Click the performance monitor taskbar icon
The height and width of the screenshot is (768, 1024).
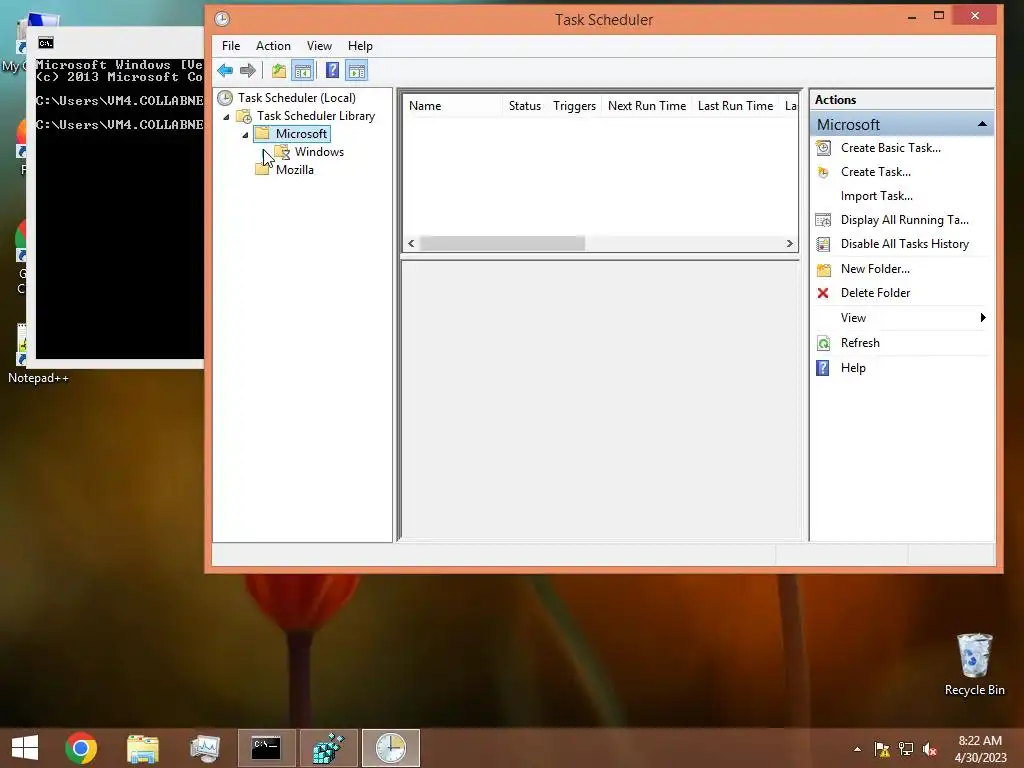(x=205, y=748)
